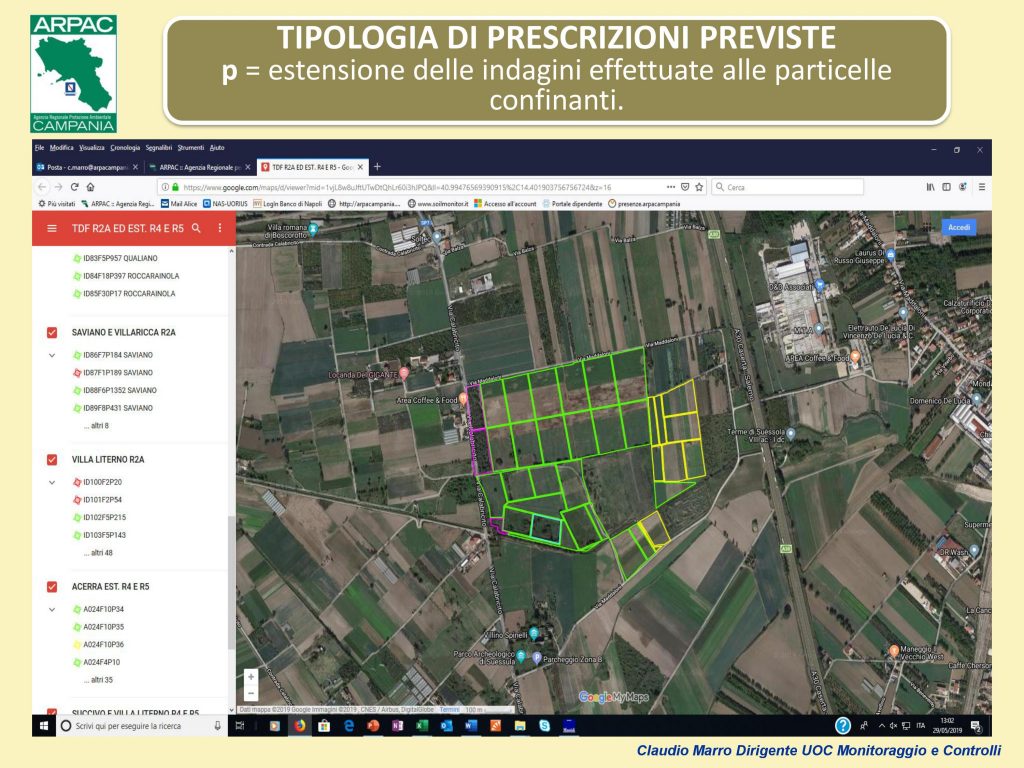Click the Accedi sign-in button
Screen dimensions: 1024x768
[959, 227]
